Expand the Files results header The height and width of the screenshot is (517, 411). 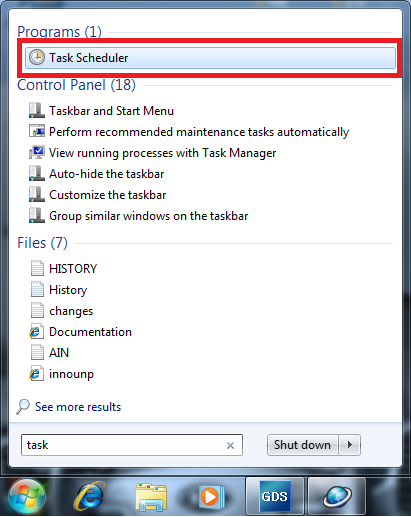click(42, 243)
